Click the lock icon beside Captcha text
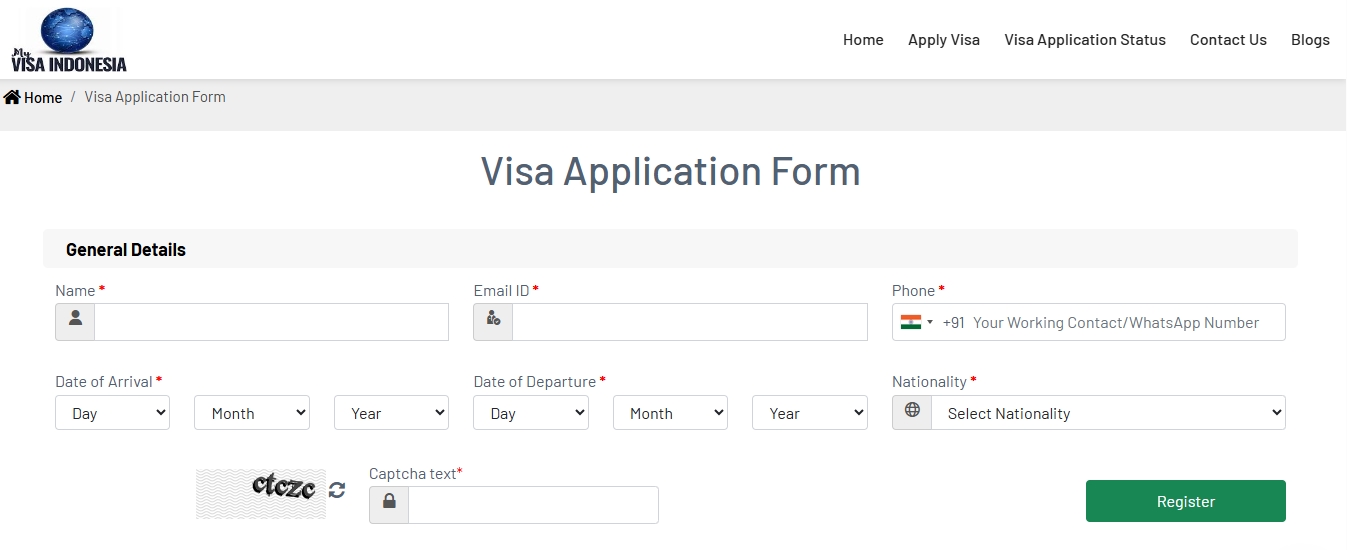Viewport: 1347px width, 550px height. [389, 504]
